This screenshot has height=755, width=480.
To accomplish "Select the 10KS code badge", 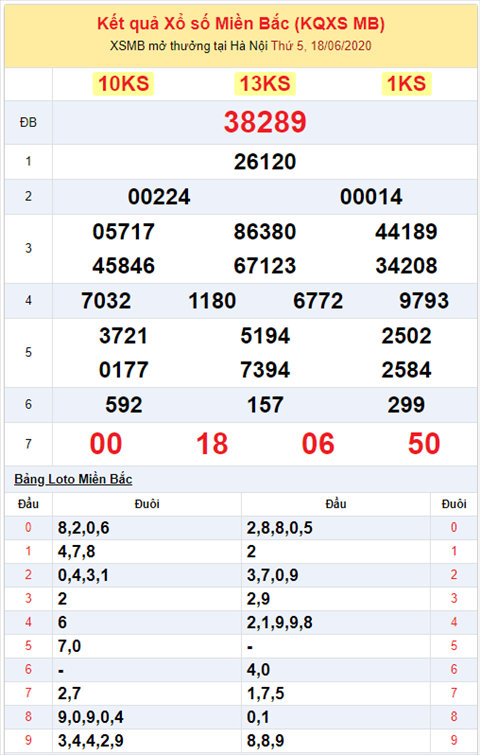I will 123,84.
